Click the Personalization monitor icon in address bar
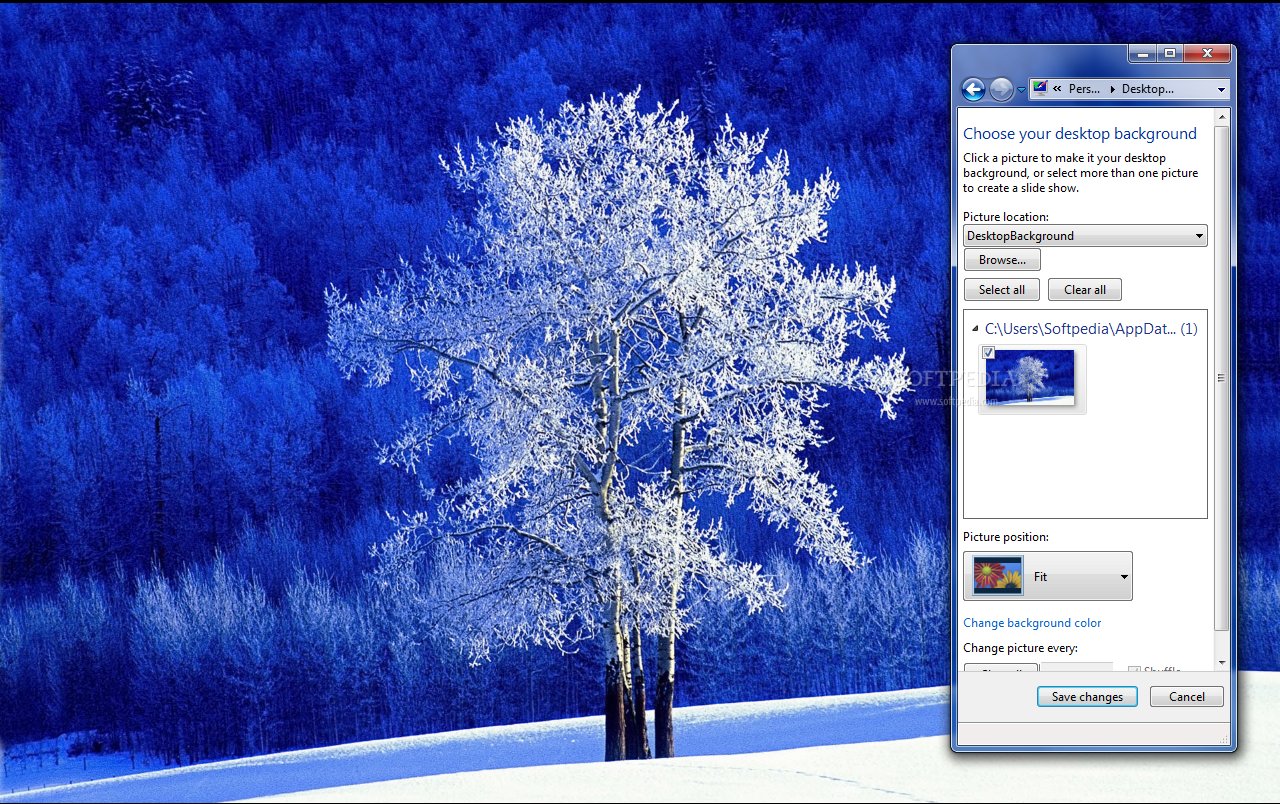Viewport: 1280px width, 804px height. pyautogui.click(x=1040, y=88)
